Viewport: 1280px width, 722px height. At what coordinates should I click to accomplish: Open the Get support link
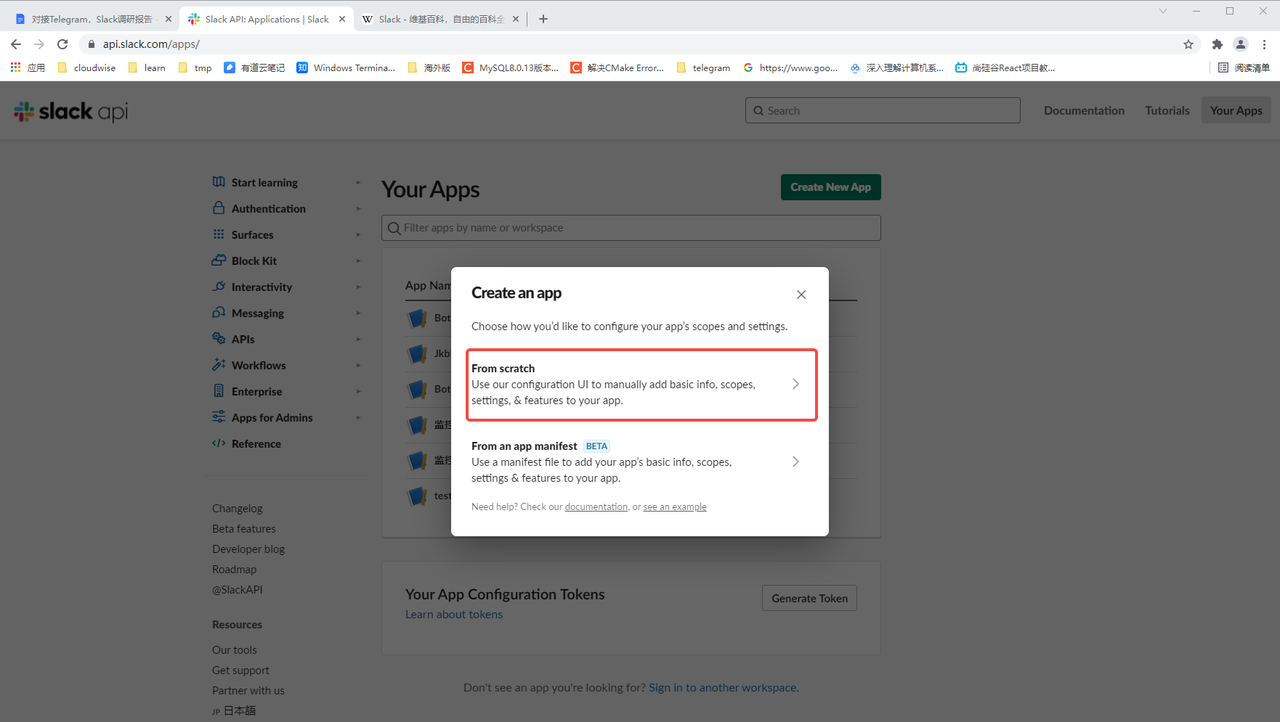click(x=241, y=670)
